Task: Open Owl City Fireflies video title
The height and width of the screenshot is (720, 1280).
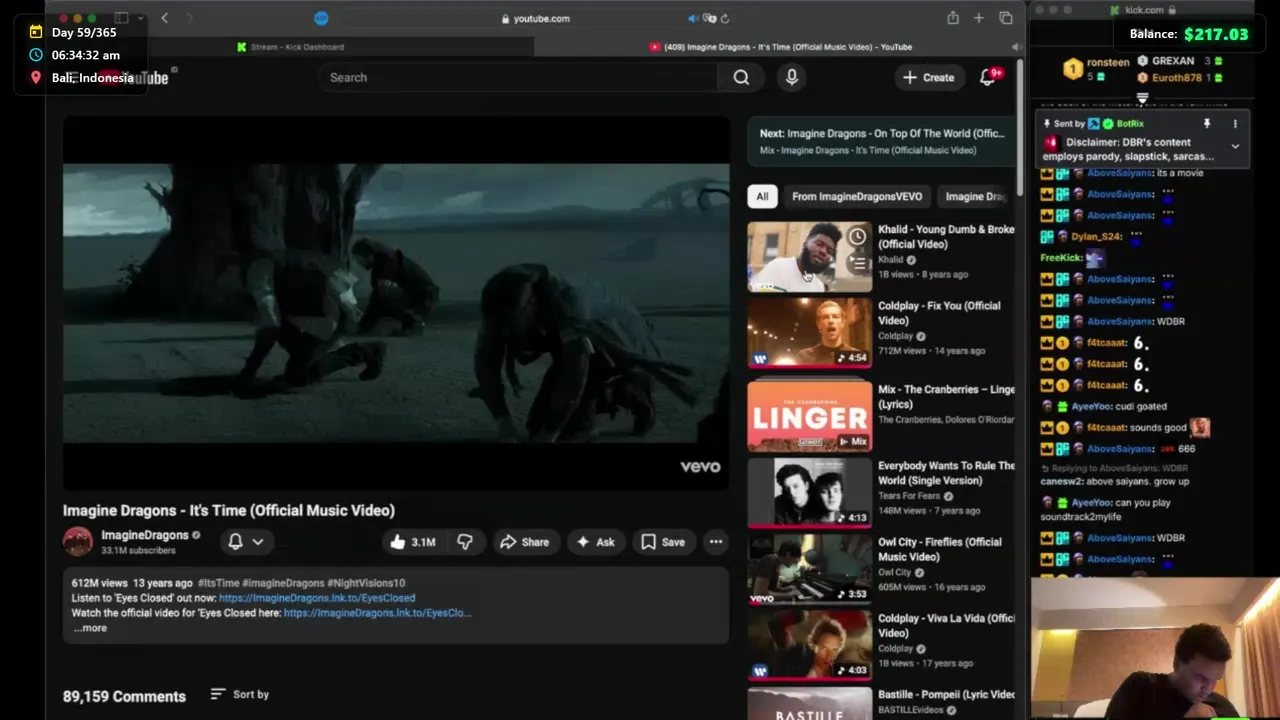Action: (940, 549)
